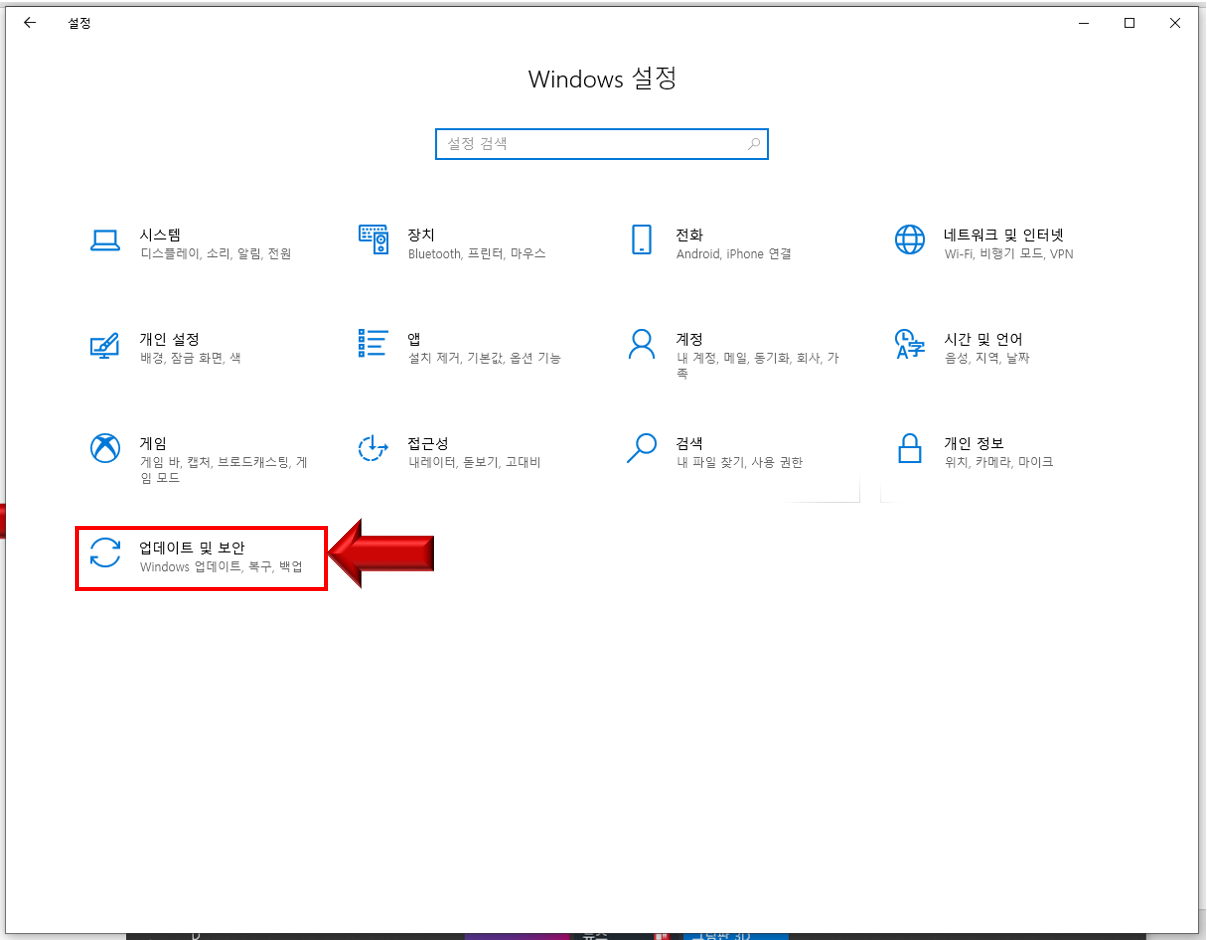The width and height of the screenshot is (1207, 940).
Task: Click description '음성, 지역, 날짜'
Action: click(987, 358)
